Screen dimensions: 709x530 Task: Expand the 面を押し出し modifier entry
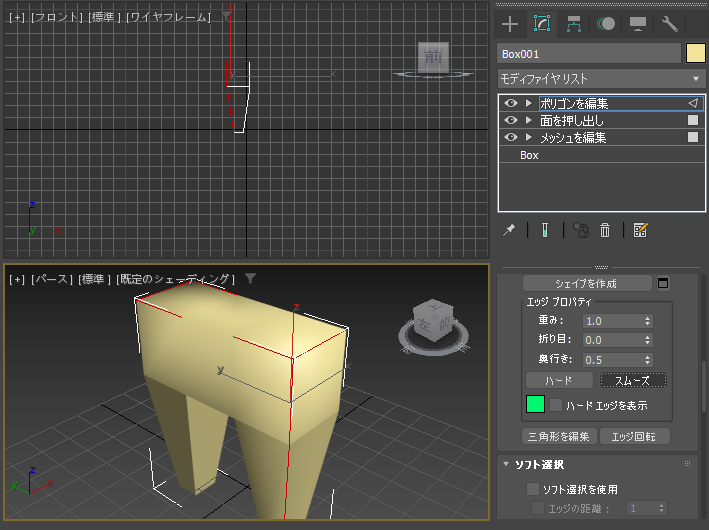(x=528, y=120)
